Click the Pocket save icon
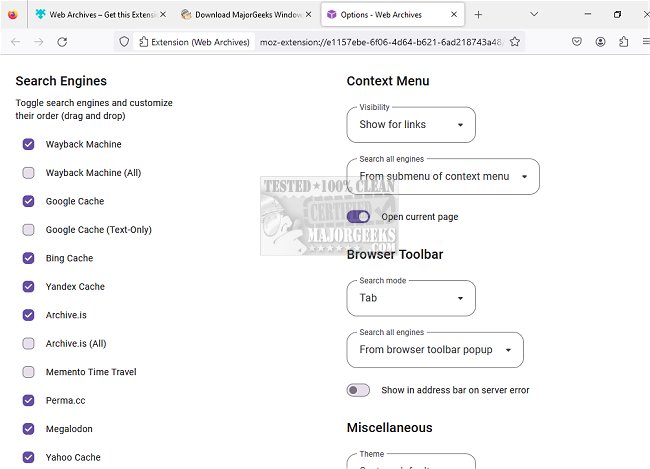 (x=578, y=42)
